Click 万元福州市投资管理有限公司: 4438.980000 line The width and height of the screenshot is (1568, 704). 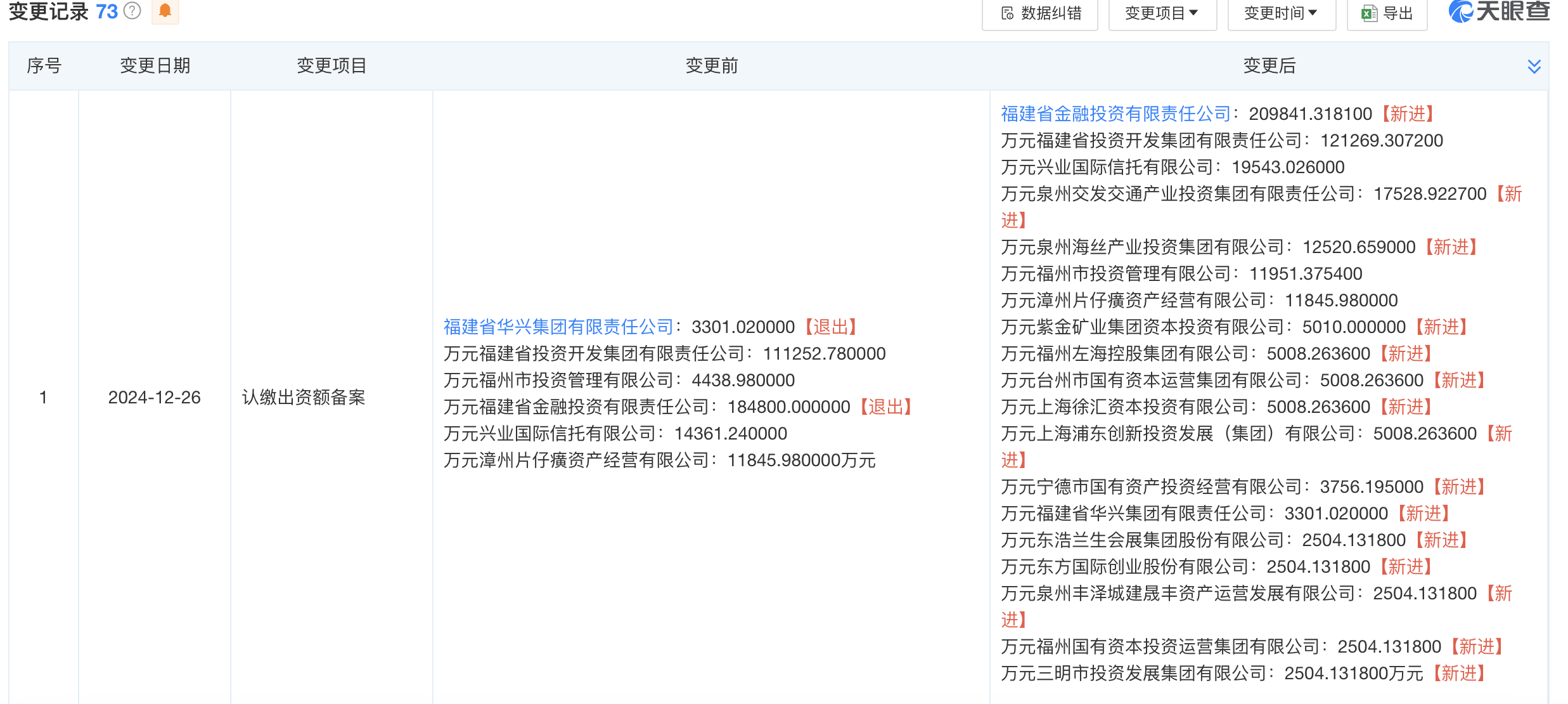coord(619,380)
